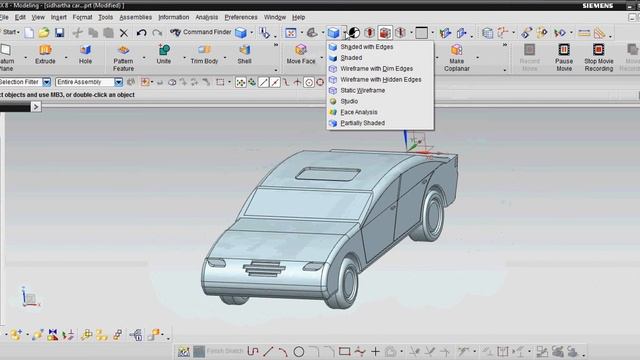The height and width of the screenshot is (360, 640).
Task: Open the Tools menu
Action: (106, 17)
